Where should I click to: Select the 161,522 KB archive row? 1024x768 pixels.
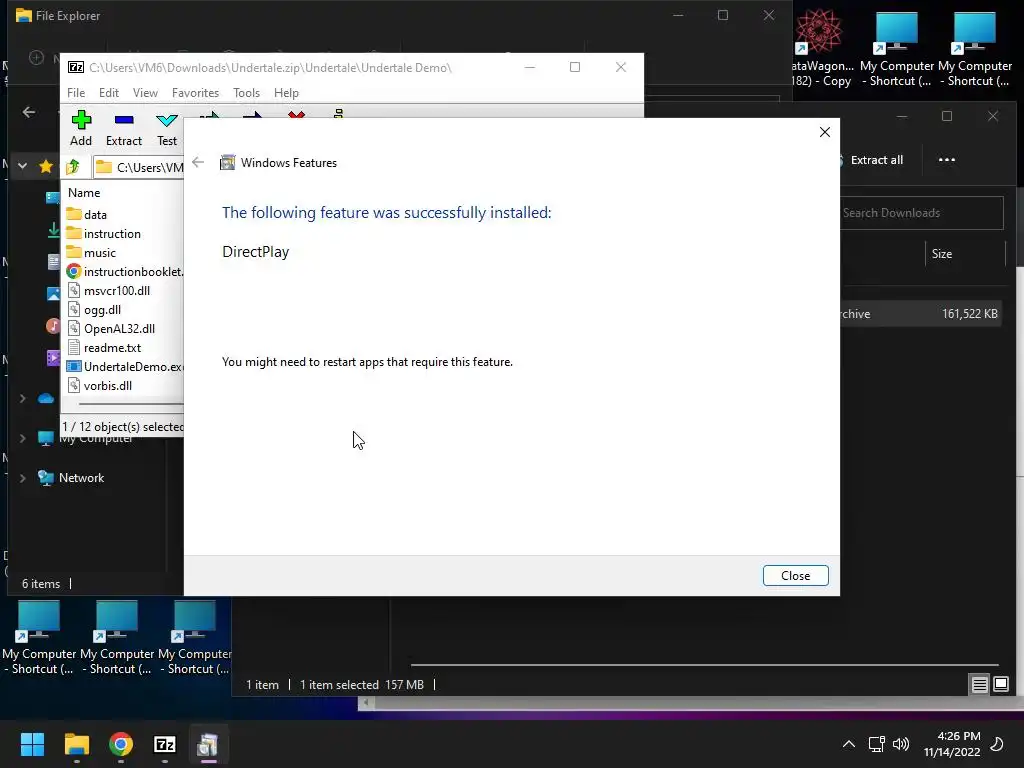point(921,313)
